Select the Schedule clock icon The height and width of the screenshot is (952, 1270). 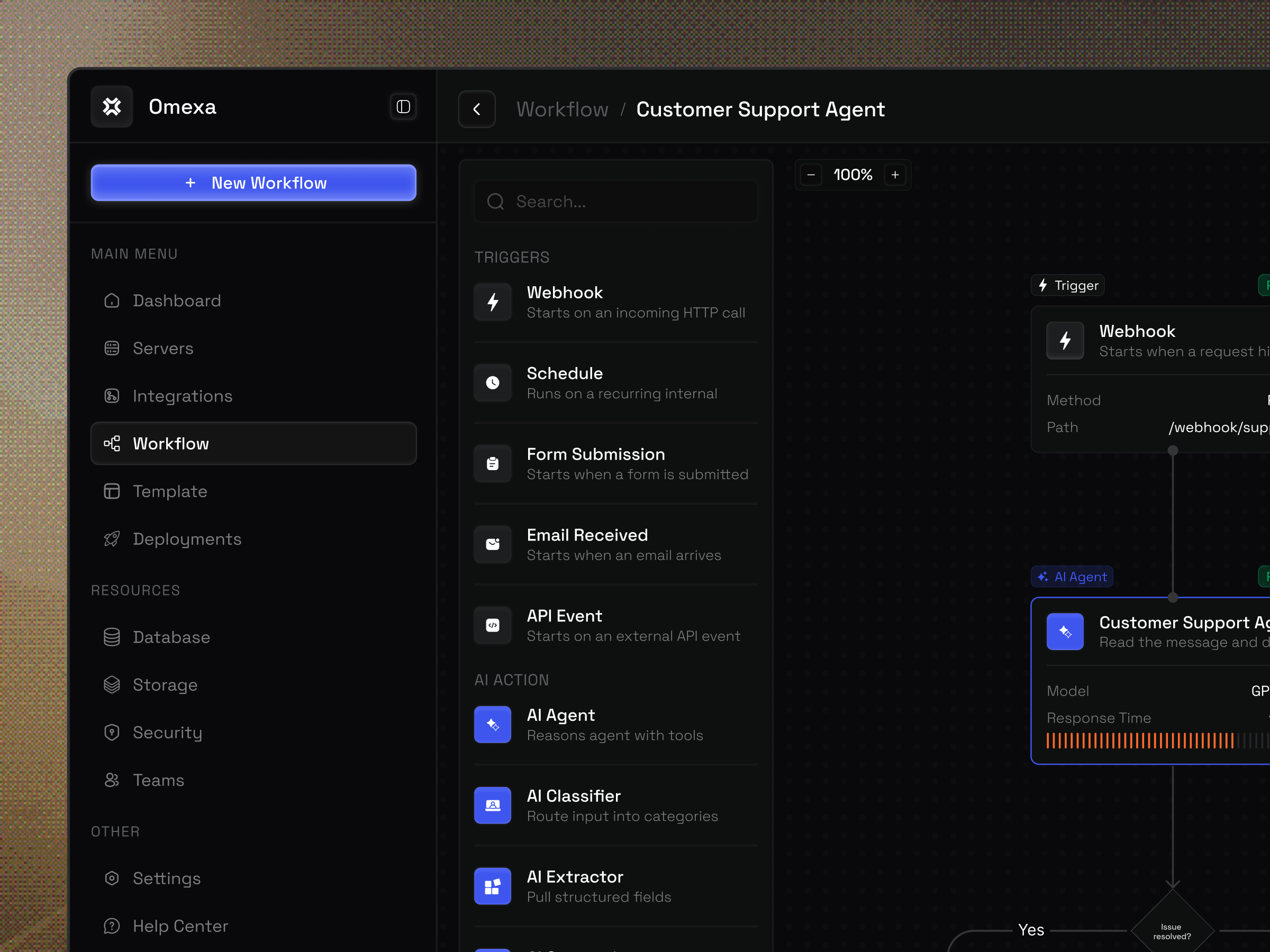click(x=493, y=383)
